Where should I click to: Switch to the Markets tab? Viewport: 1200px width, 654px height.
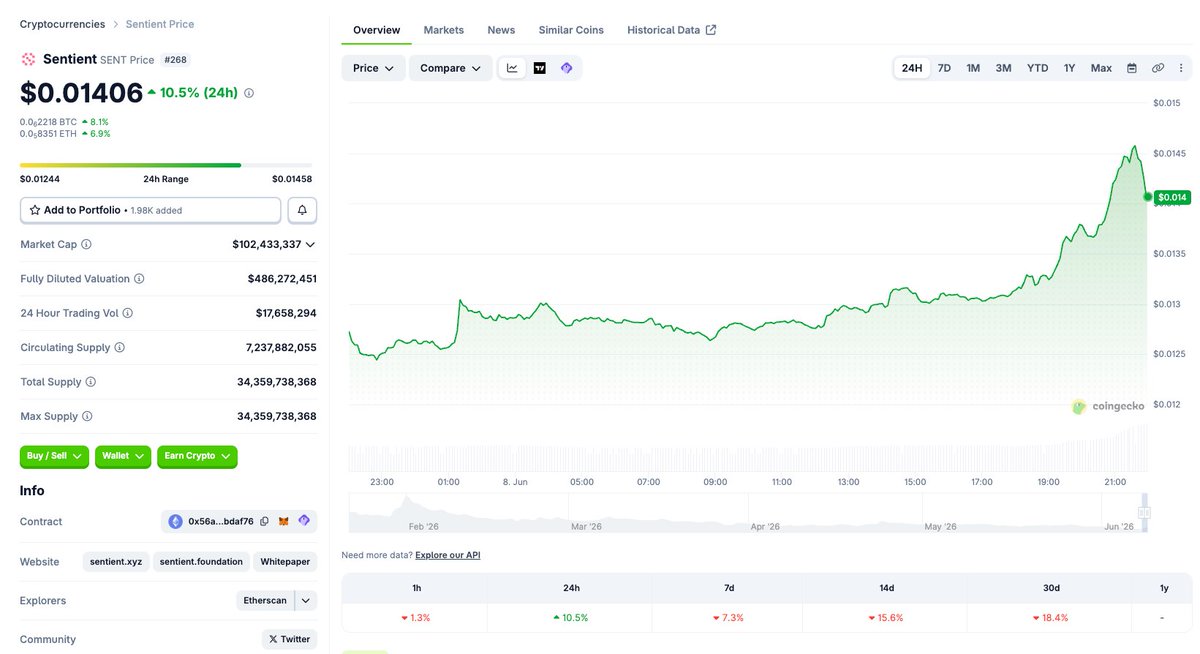tap(444, 30)
